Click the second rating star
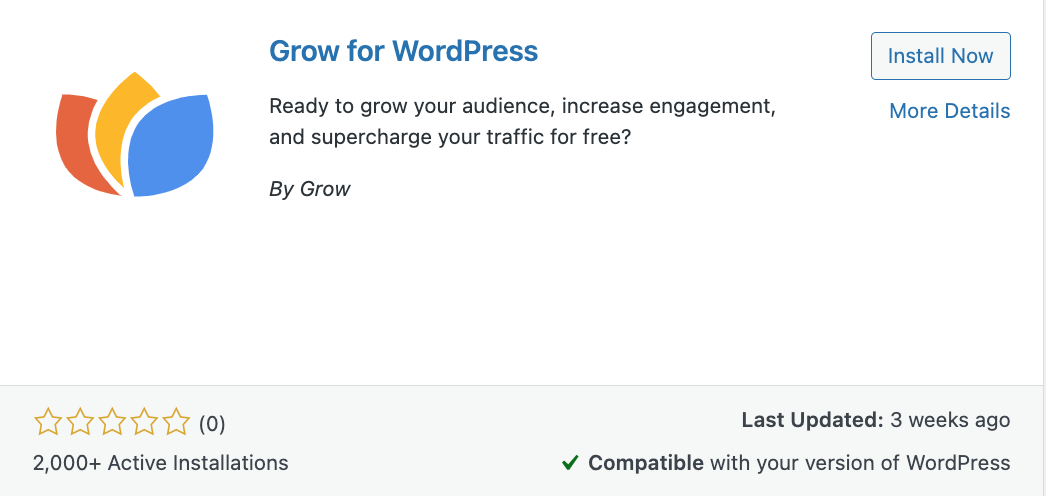This screenshot has height=496, width=1046. coord(80,423)
